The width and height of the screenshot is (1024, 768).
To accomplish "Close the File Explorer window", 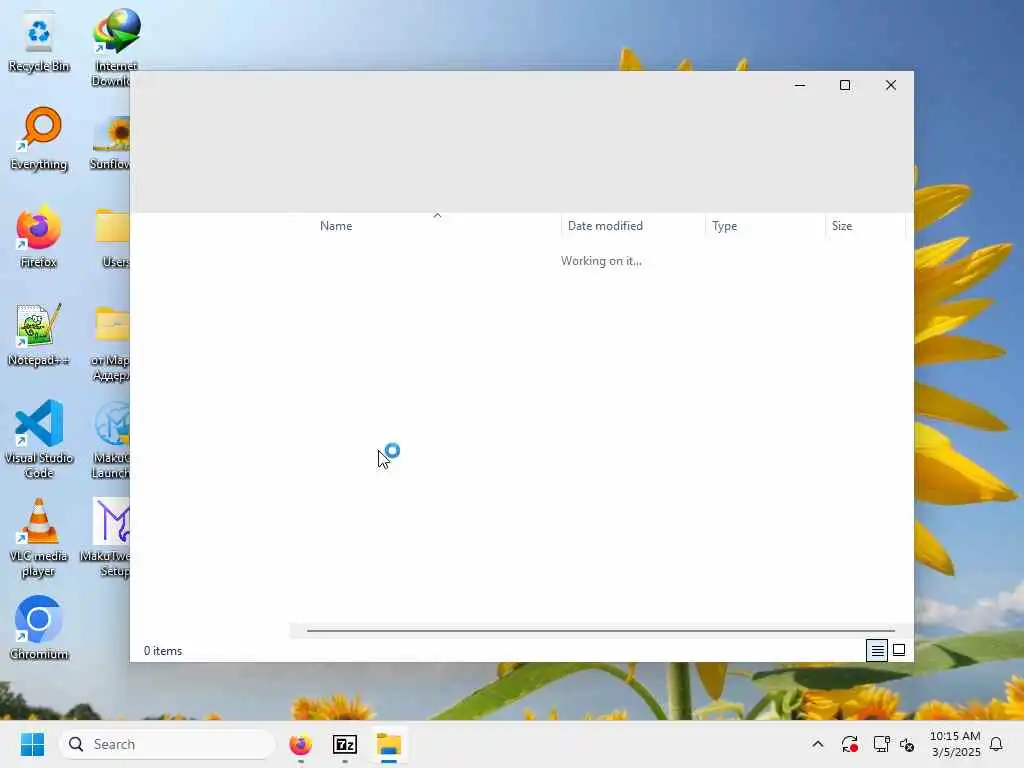I will coord(891,86).
